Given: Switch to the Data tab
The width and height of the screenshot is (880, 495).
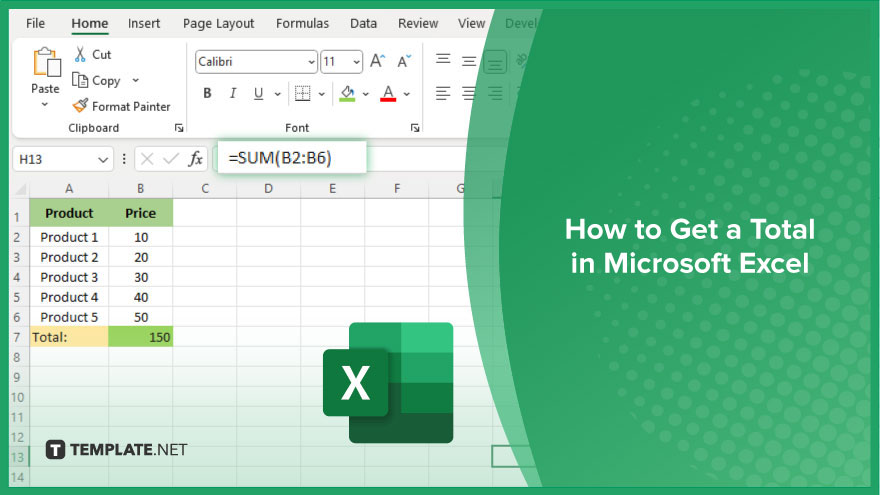Looking at the screenshot, I should tap(364, 24).
